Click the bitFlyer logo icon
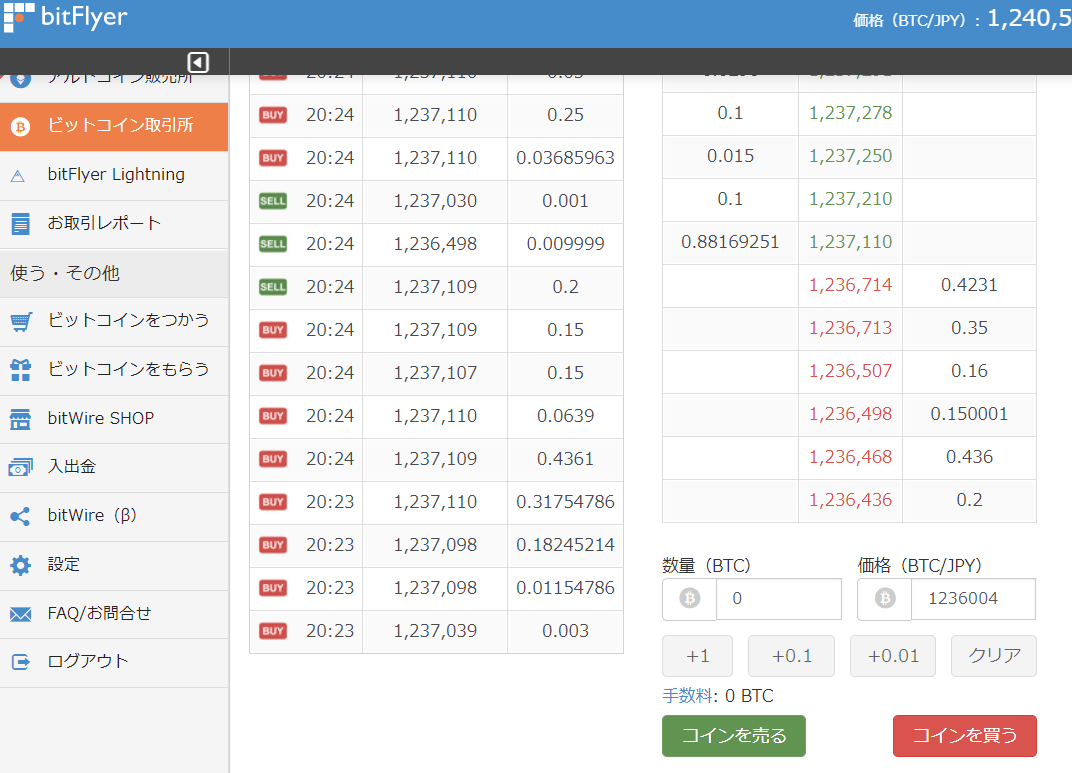The width and height of the screenshot is (1072, 773). (x=18, y=16)
